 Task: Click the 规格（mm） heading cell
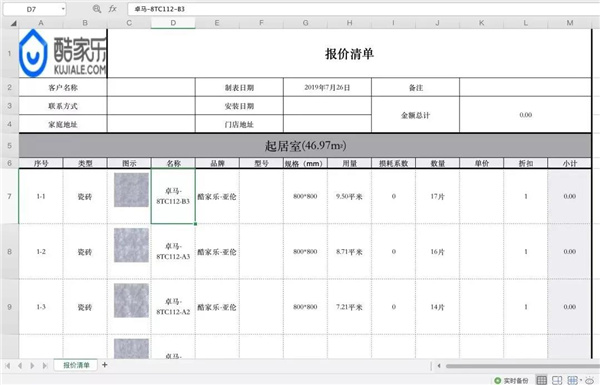click(305, 163)
